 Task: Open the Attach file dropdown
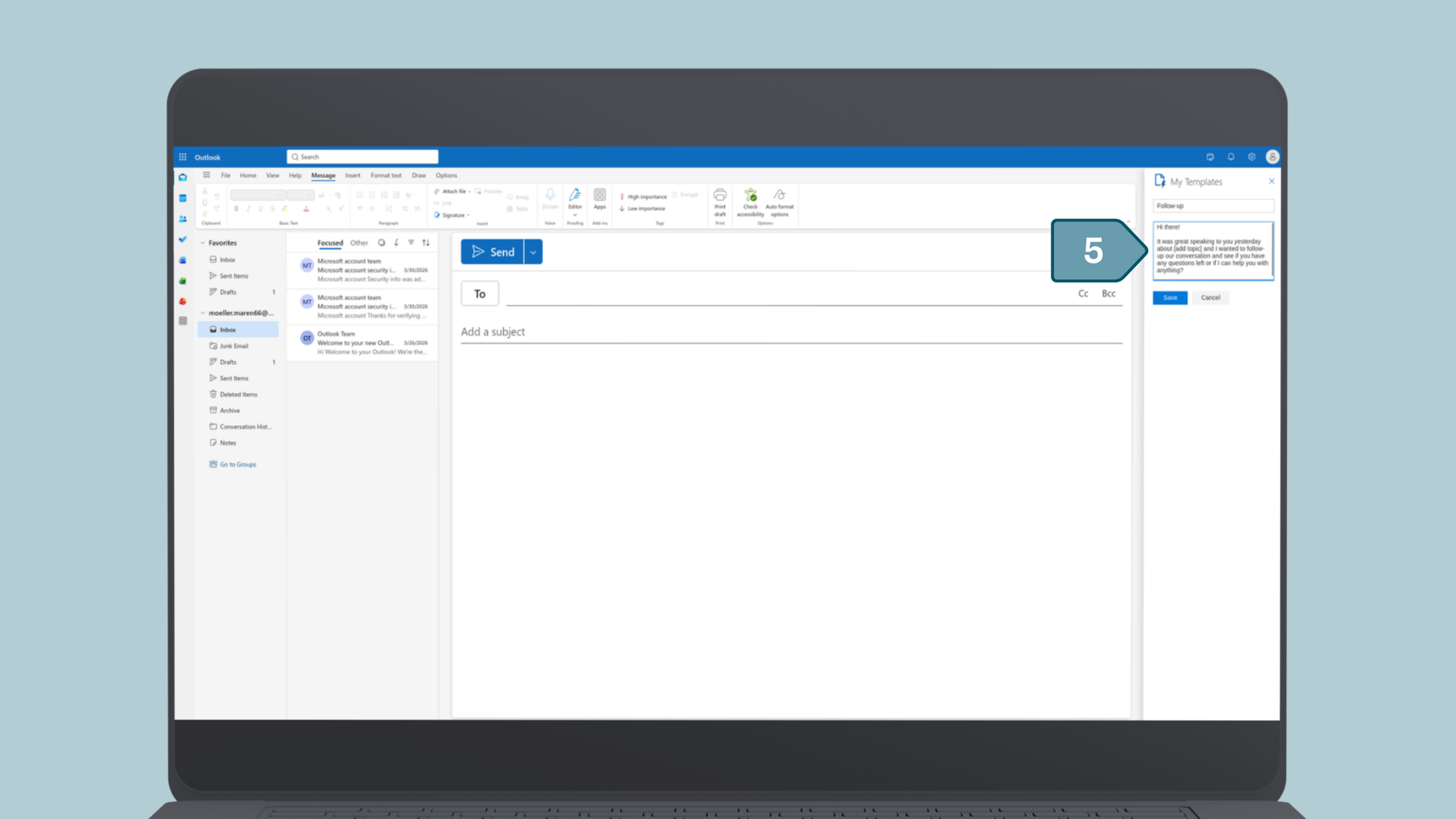click(452, 192)
